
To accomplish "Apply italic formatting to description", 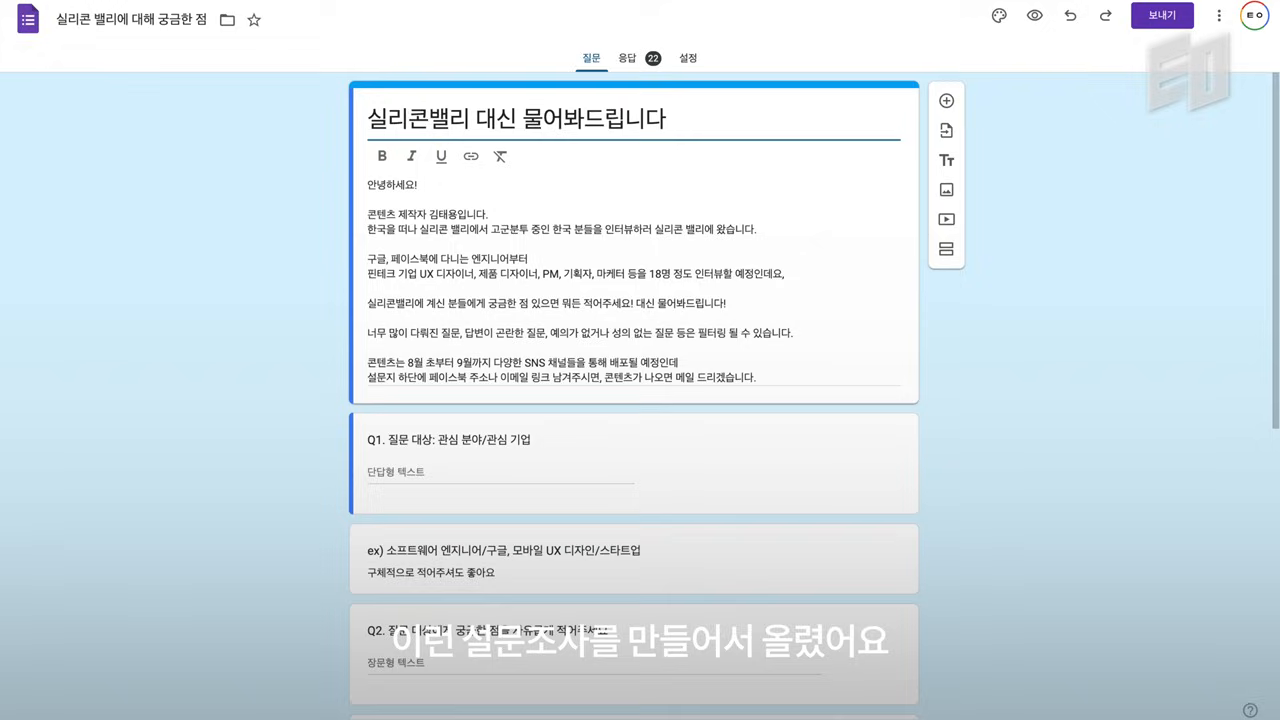I will [411, 156].
